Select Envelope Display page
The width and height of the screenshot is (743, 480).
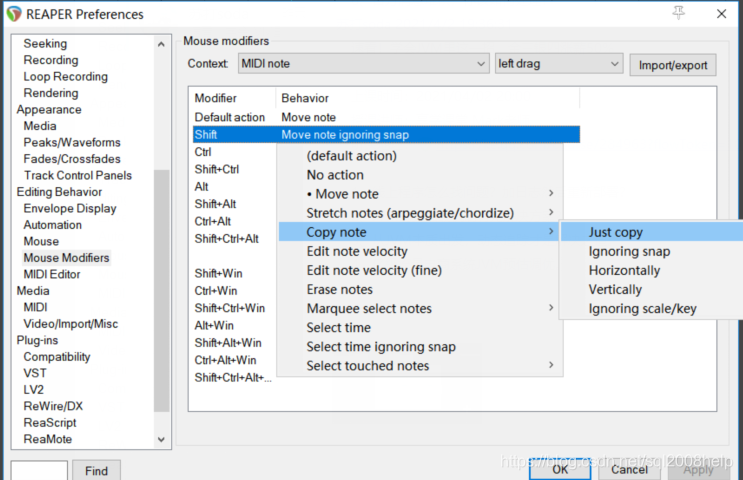70,208
